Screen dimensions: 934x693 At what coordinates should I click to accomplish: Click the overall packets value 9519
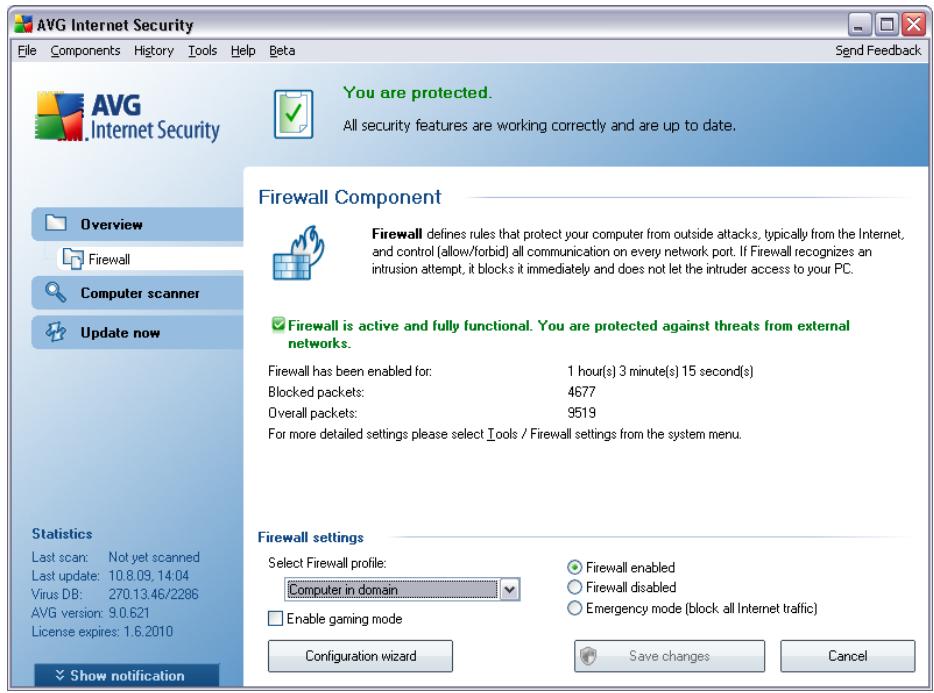[581, 413]
